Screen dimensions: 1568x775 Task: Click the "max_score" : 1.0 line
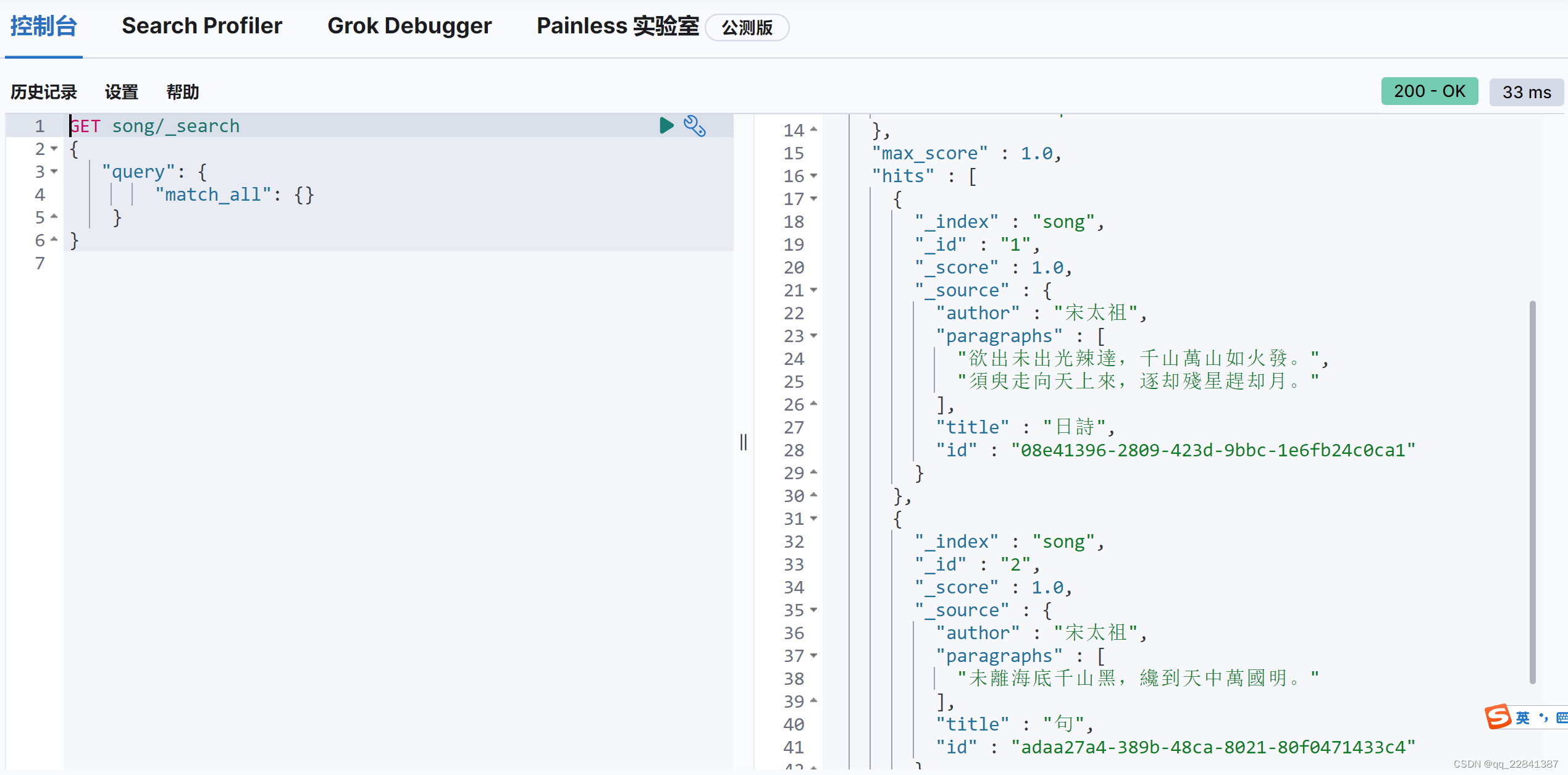pyautogui.click(x=966, y=153)
